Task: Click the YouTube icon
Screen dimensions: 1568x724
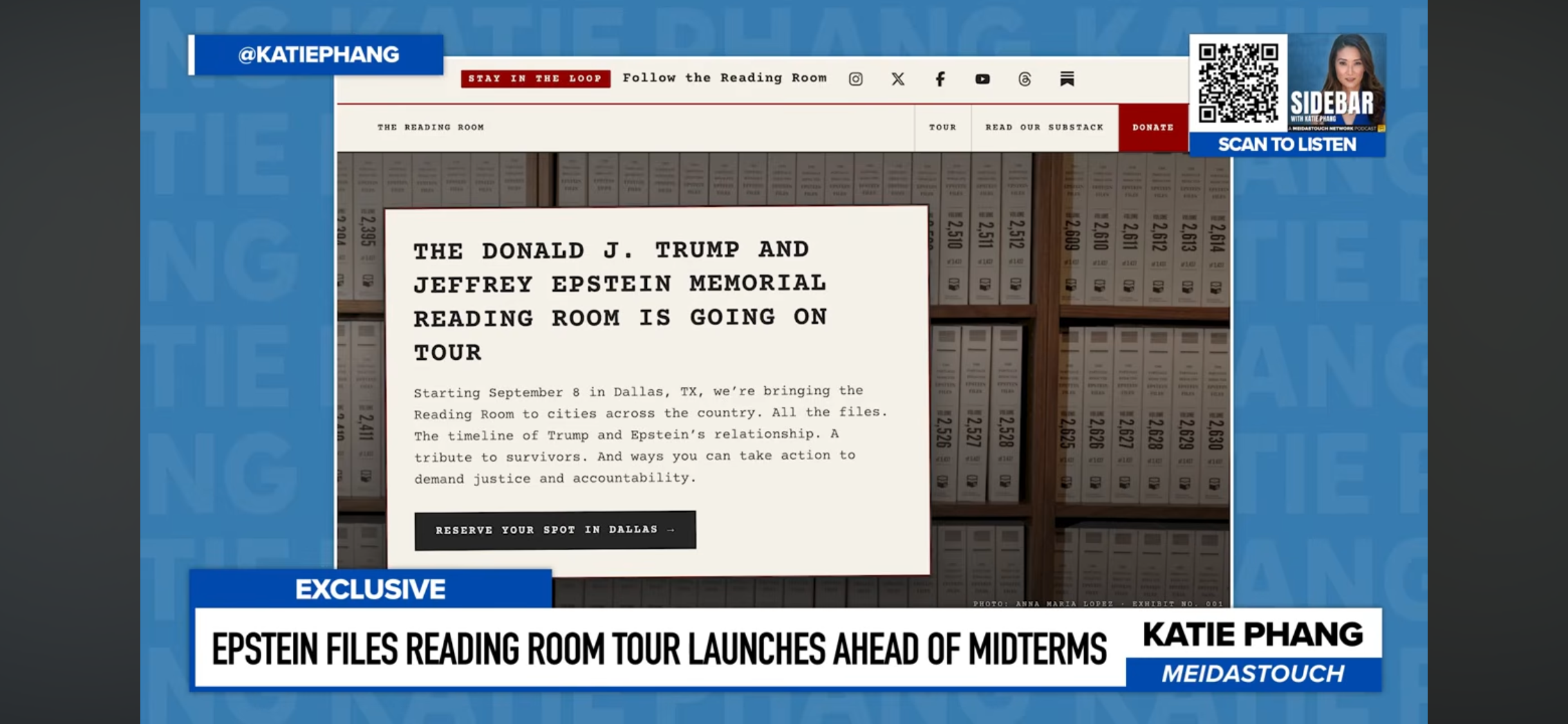Action: 982,79
